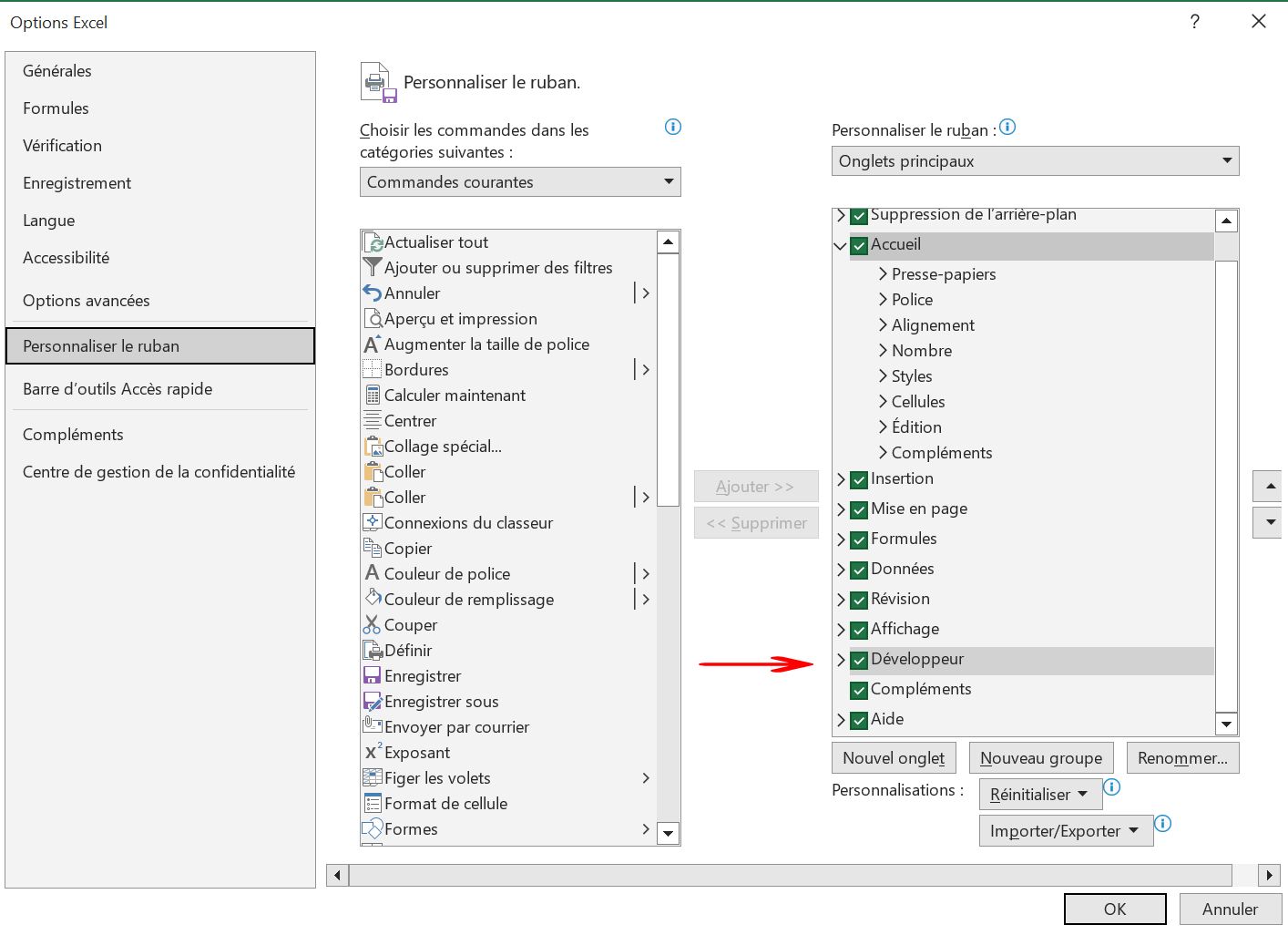Open the Réinitialiser dropdown menu

[x=1039, y=794]
